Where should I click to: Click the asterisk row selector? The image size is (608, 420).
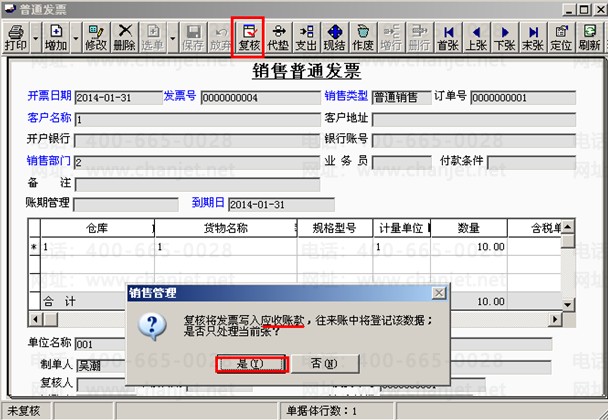[35, 247]
